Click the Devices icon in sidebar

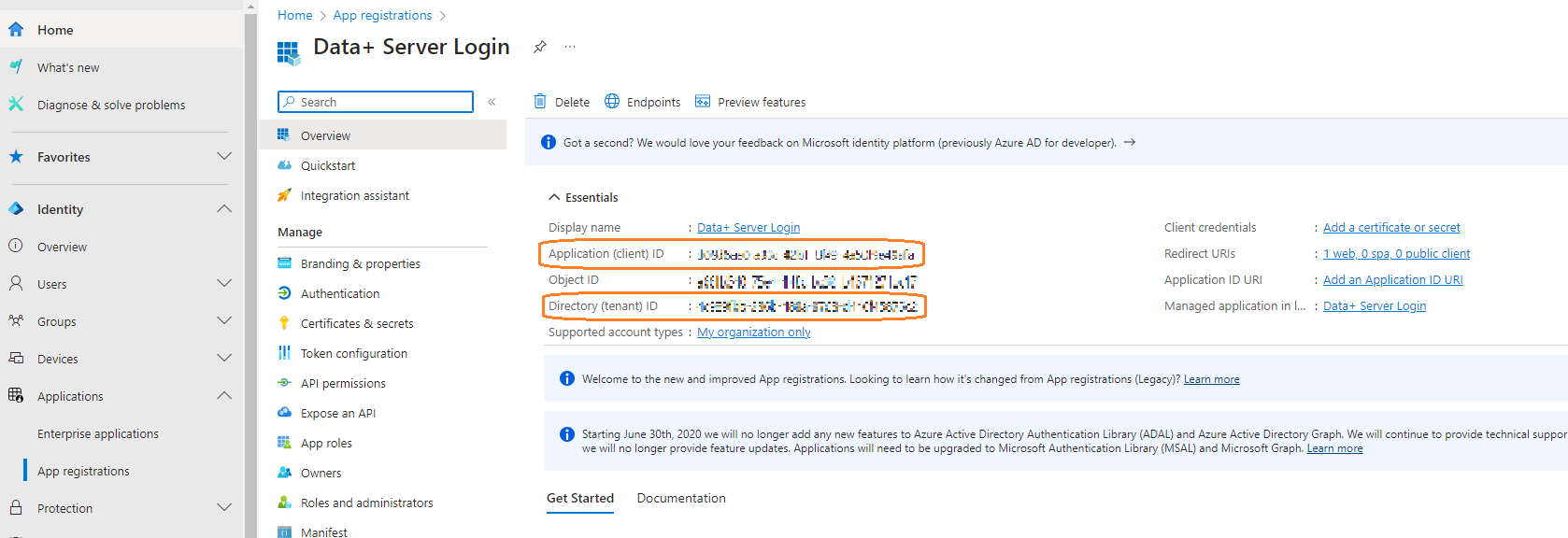pyautogui.click(x=16, y=359)
